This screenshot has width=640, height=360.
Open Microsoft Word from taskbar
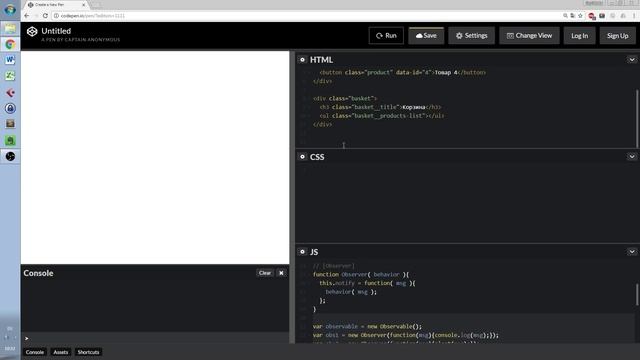[x=10, y=60]
